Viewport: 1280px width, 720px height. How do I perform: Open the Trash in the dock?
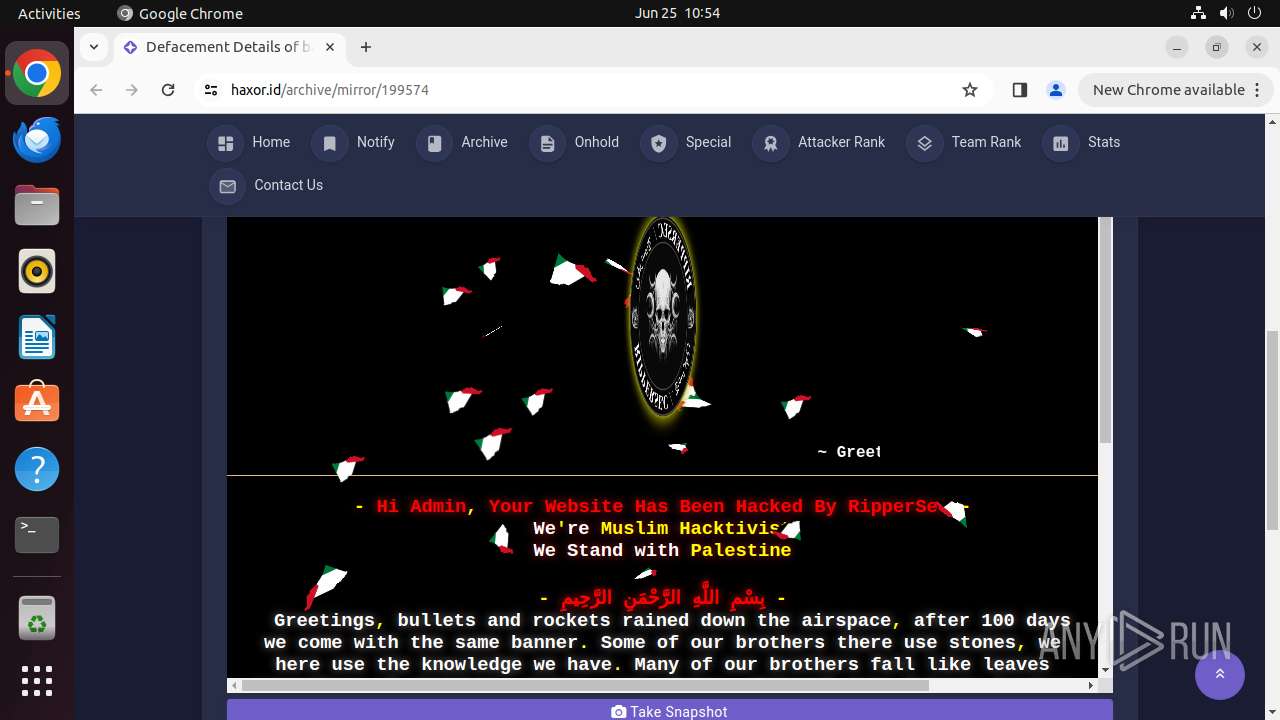(x=37, y=617)
